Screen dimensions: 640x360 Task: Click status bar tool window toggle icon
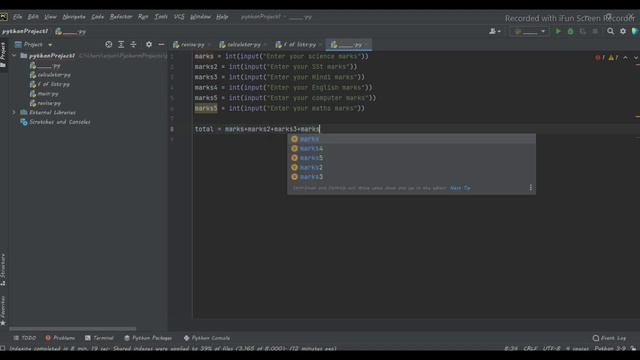2,348
